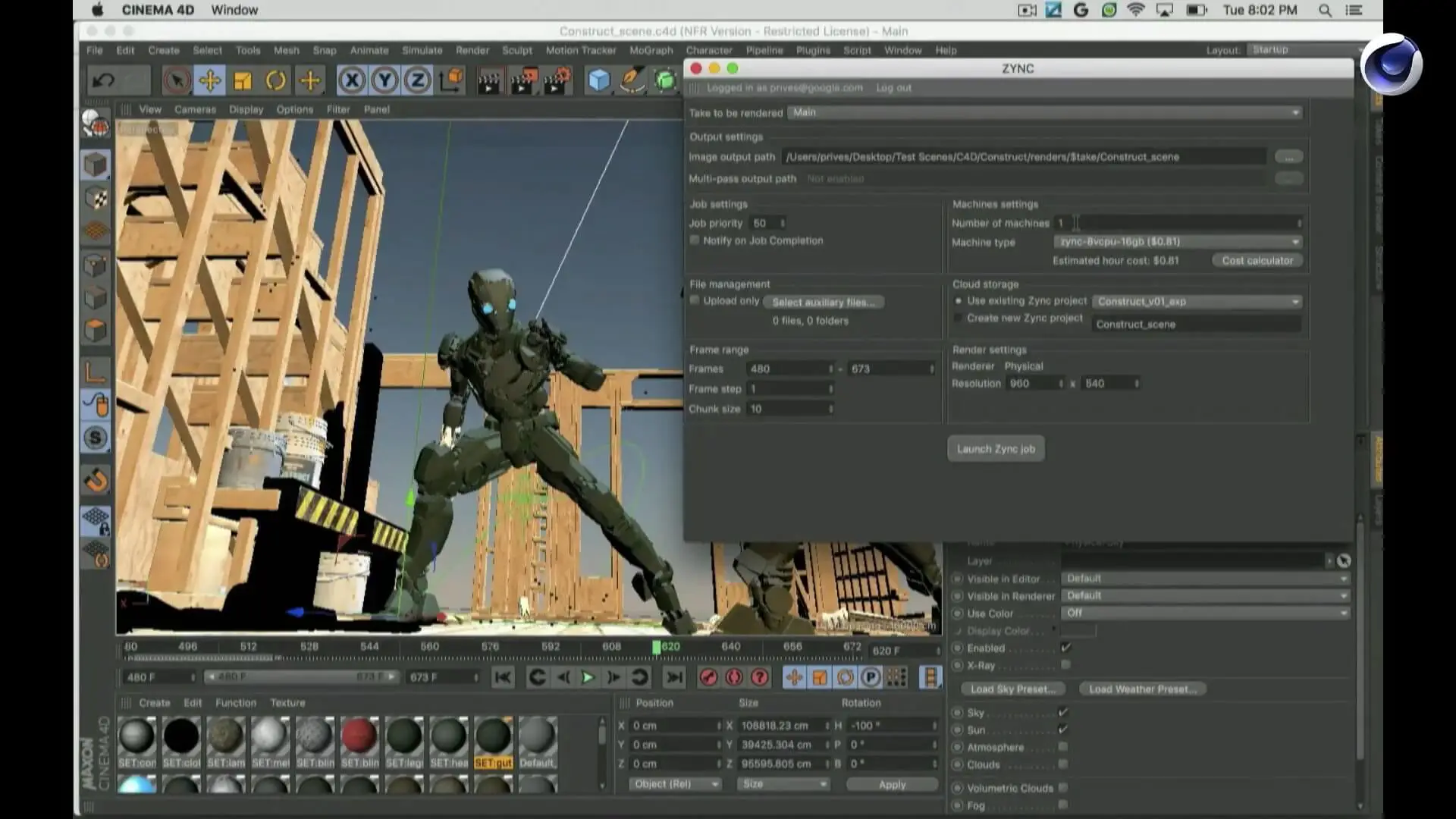The width and height of the screenshot is (1456, 819).
Task: Click Load Sky Preset button
Action: (x=1012, y=689)
